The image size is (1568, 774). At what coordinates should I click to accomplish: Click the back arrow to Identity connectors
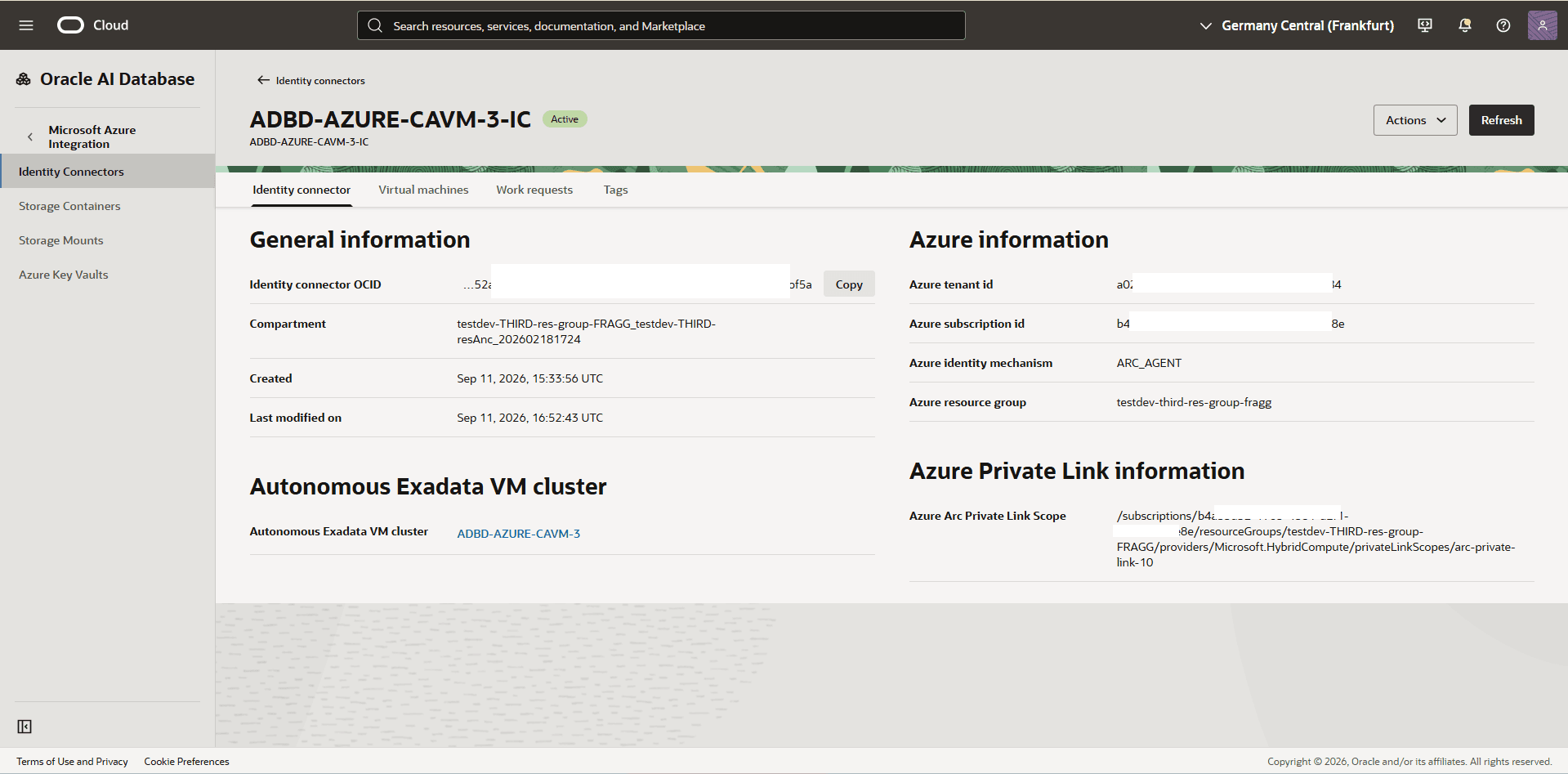pos(263,80)
